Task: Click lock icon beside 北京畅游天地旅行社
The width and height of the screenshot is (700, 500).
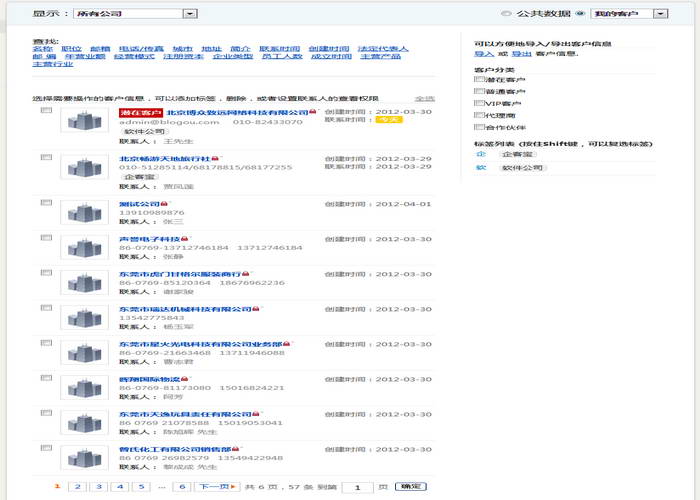Action: 215,158
